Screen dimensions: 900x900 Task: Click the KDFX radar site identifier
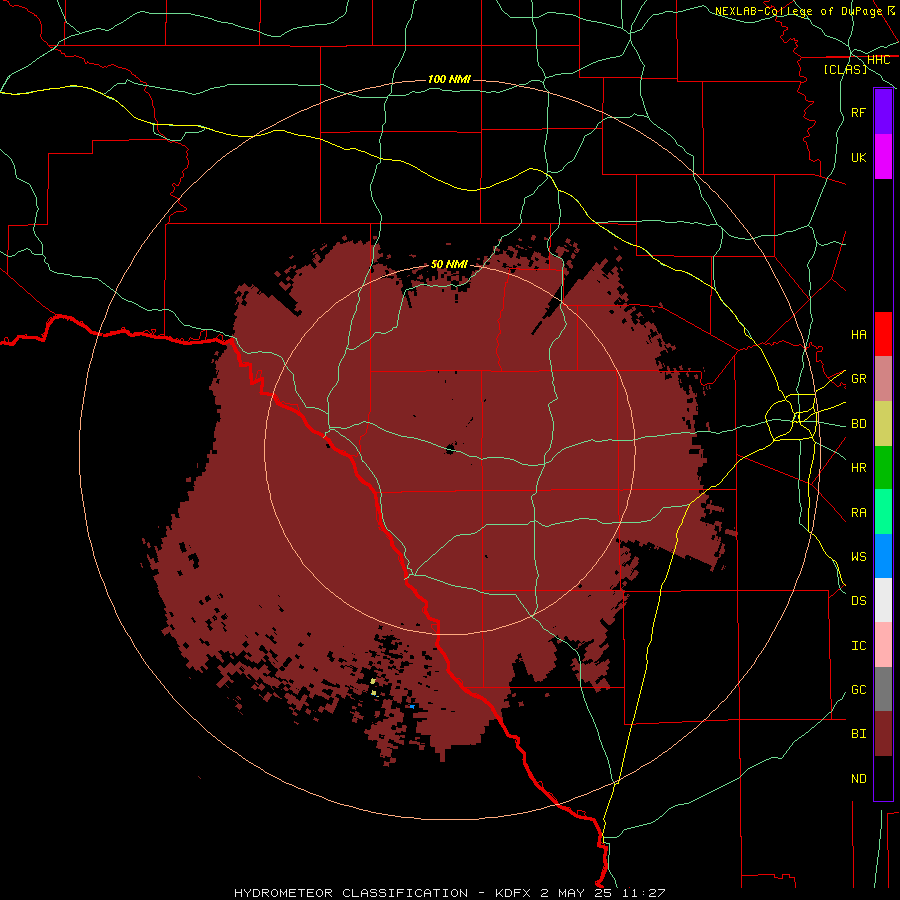click(x=513, y=893)
